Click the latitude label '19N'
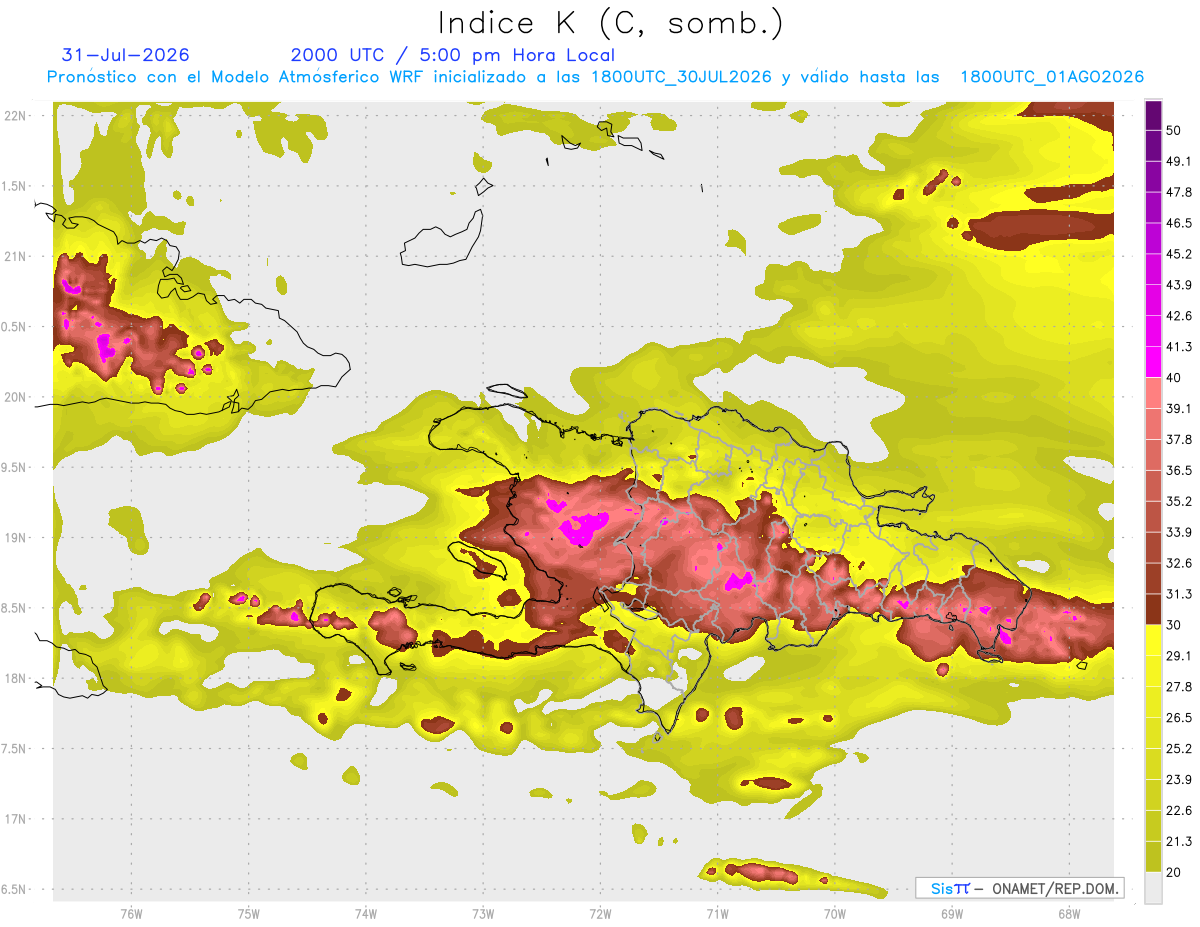Image resolution: width=1200 pixels, height=927 pixels. tap(16, 539)
